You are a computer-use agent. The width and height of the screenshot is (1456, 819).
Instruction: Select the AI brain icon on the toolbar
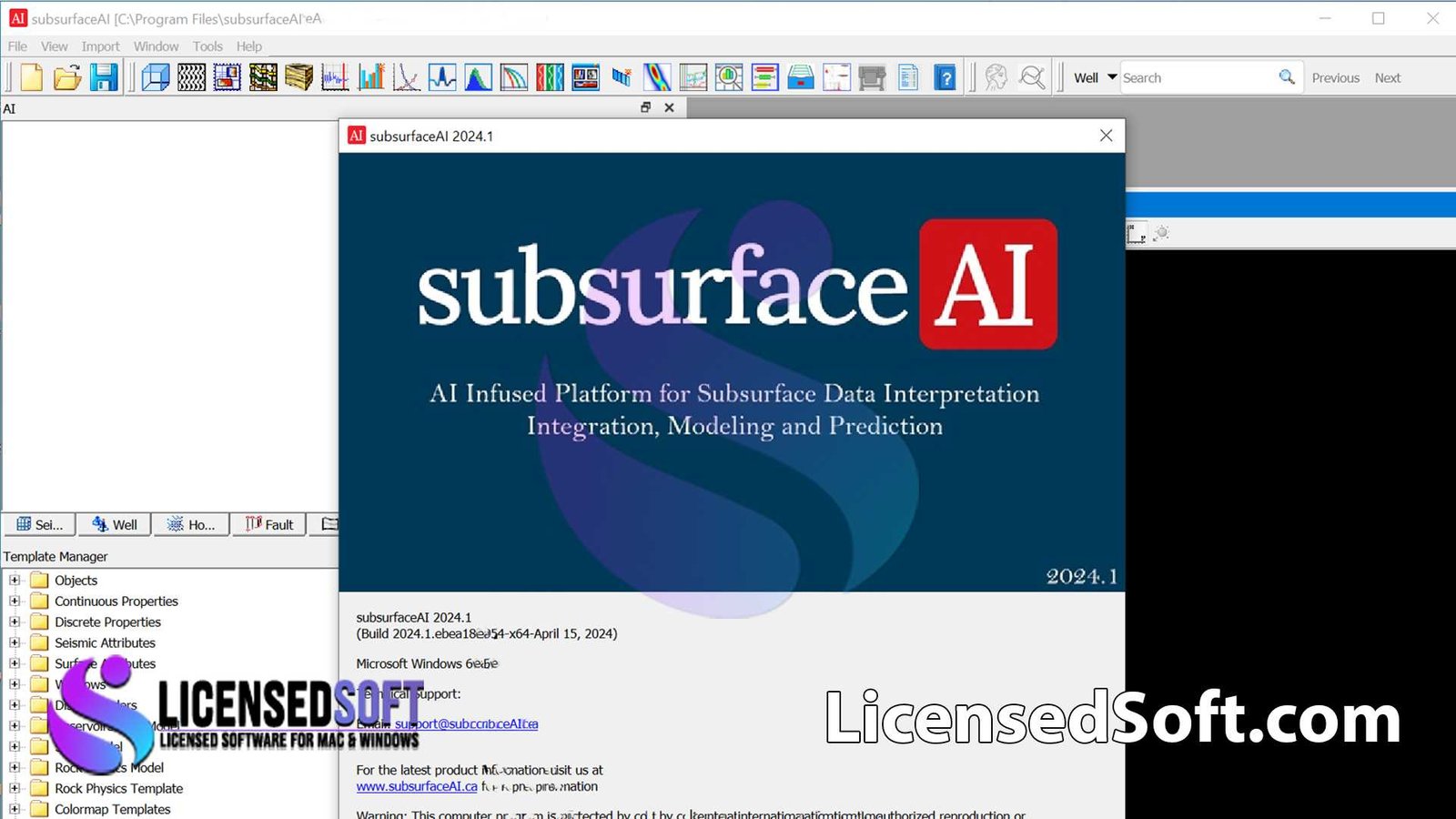tap(996, 77)
